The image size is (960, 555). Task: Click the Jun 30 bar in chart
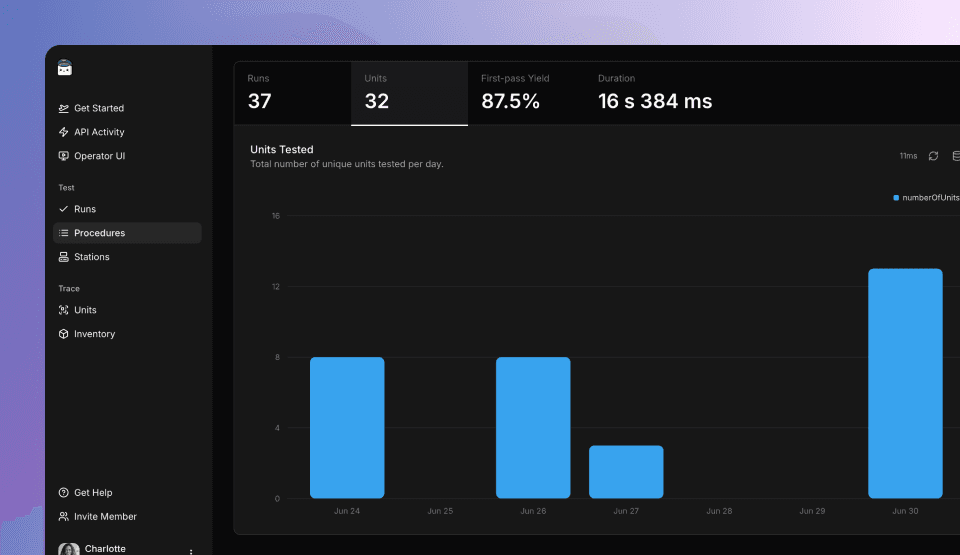(905, 383)
